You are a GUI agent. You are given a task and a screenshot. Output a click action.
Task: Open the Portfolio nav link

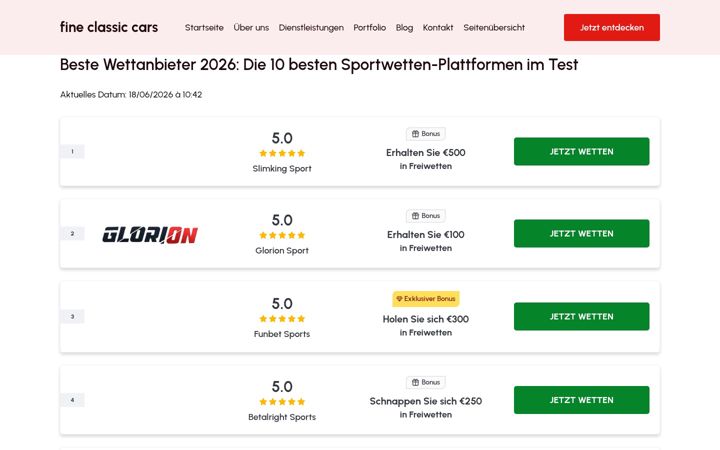pyautogui.click(x=370, y=28)
